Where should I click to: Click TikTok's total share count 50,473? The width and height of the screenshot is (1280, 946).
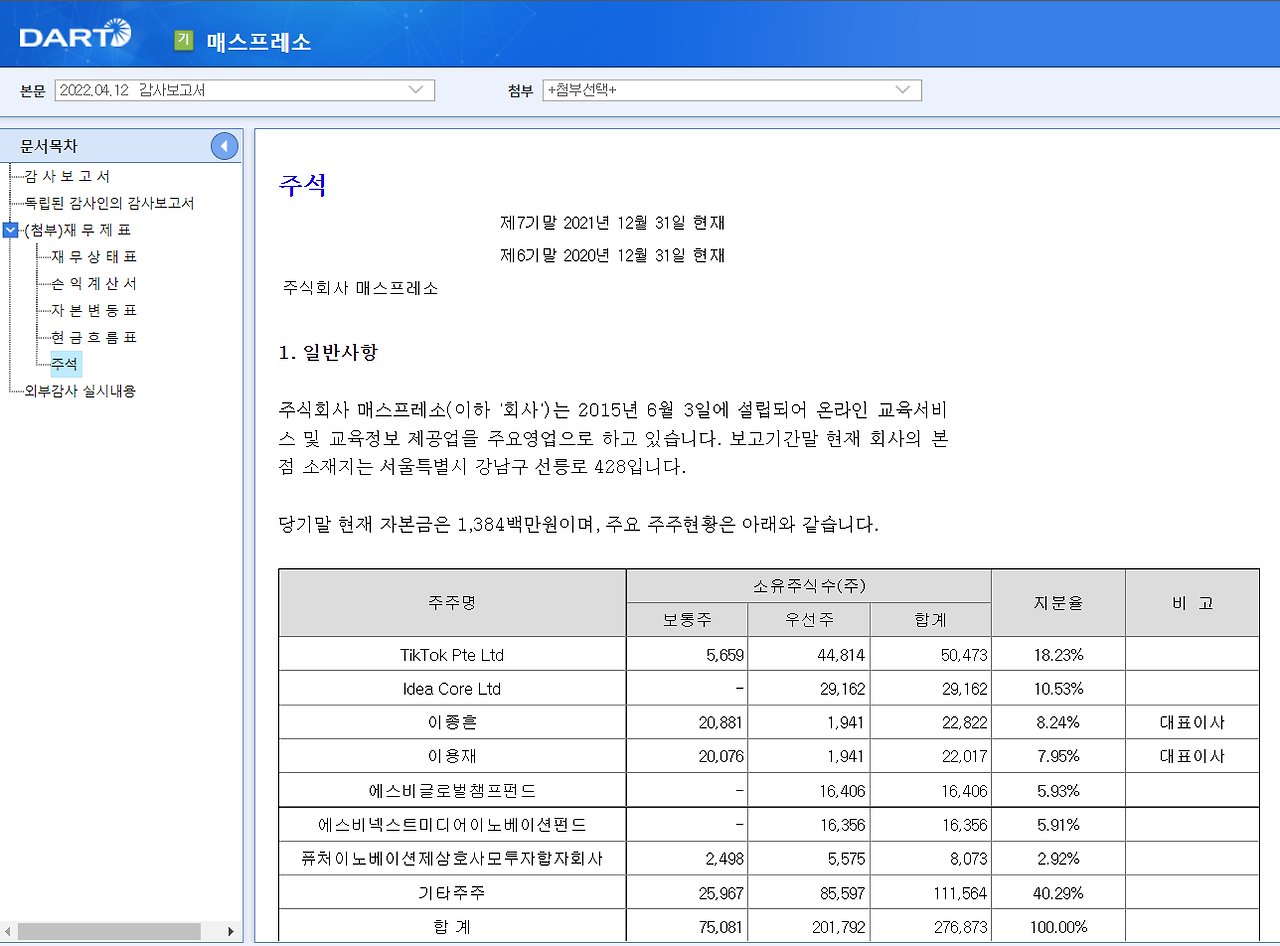(963, 656)
